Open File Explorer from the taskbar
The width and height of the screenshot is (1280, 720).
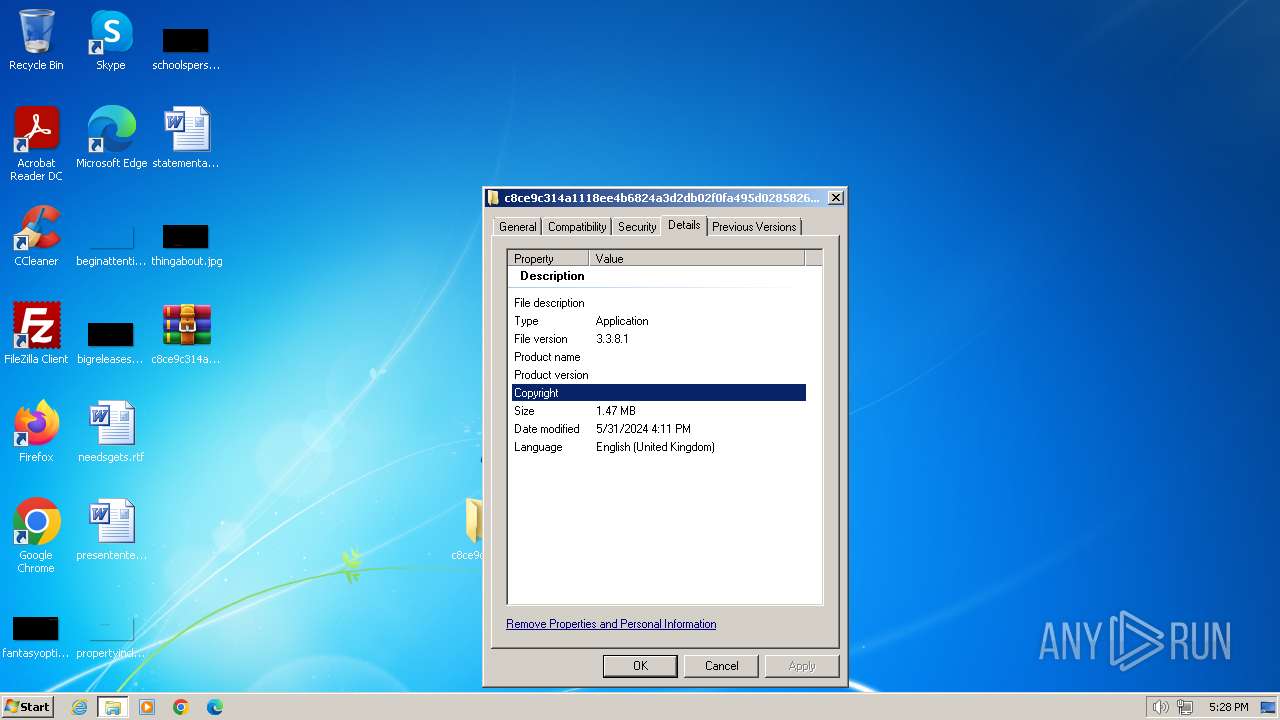click(113, 707)
